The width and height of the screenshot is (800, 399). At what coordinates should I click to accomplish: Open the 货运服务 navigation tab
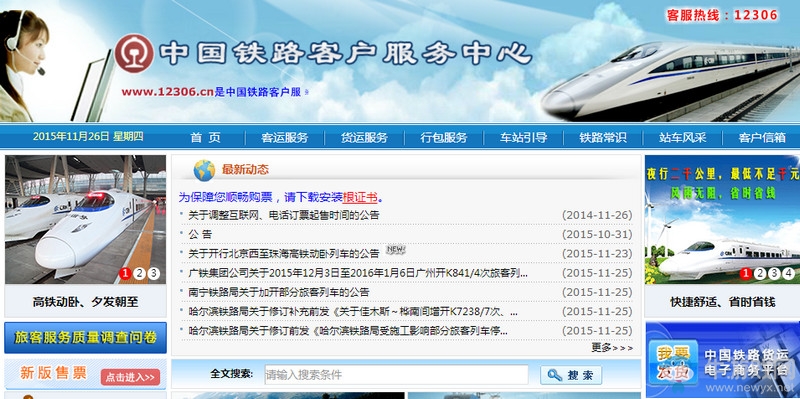(x=364, y=137)
